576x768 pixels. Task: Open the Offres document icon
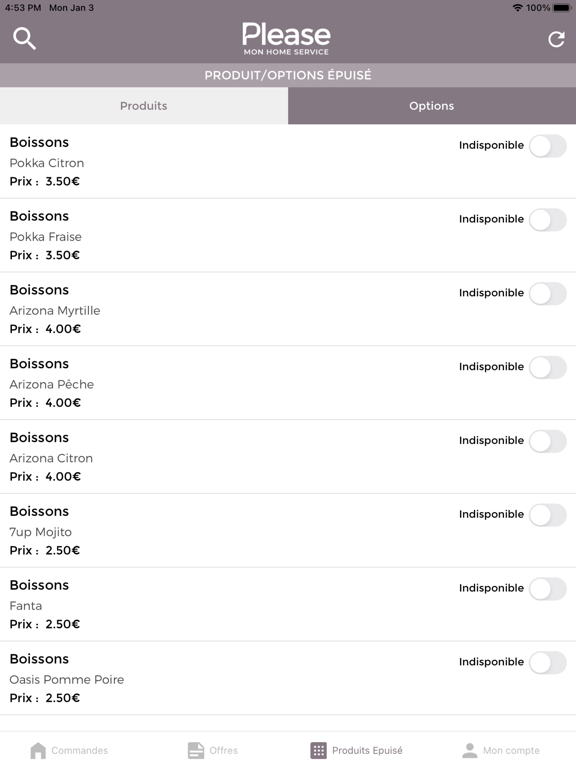196,750
